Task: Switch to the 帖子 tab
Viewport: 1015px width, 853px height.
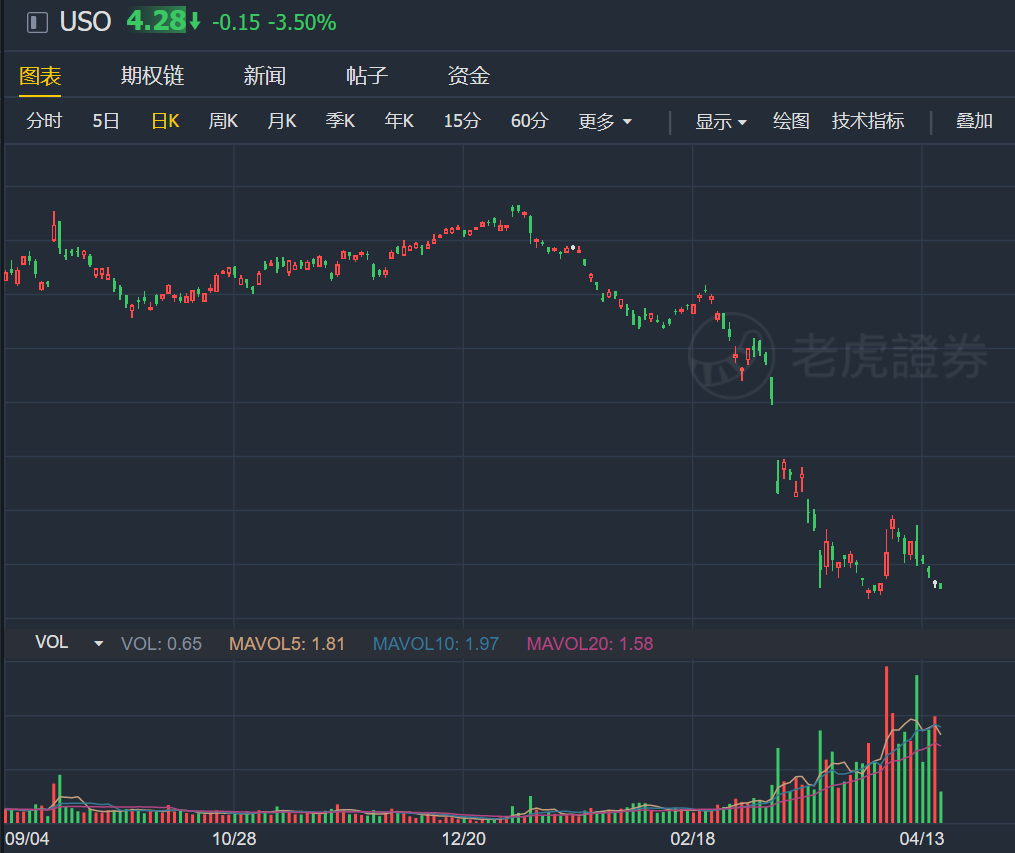Action: 367,76
